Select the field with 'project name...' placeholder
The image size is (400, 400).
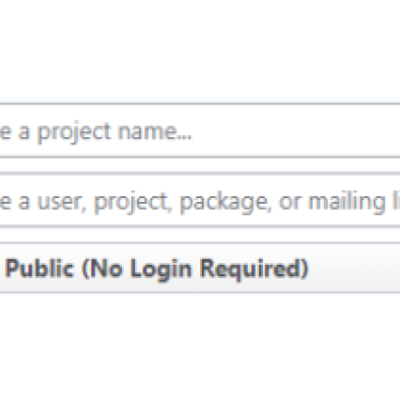[200, 131]
